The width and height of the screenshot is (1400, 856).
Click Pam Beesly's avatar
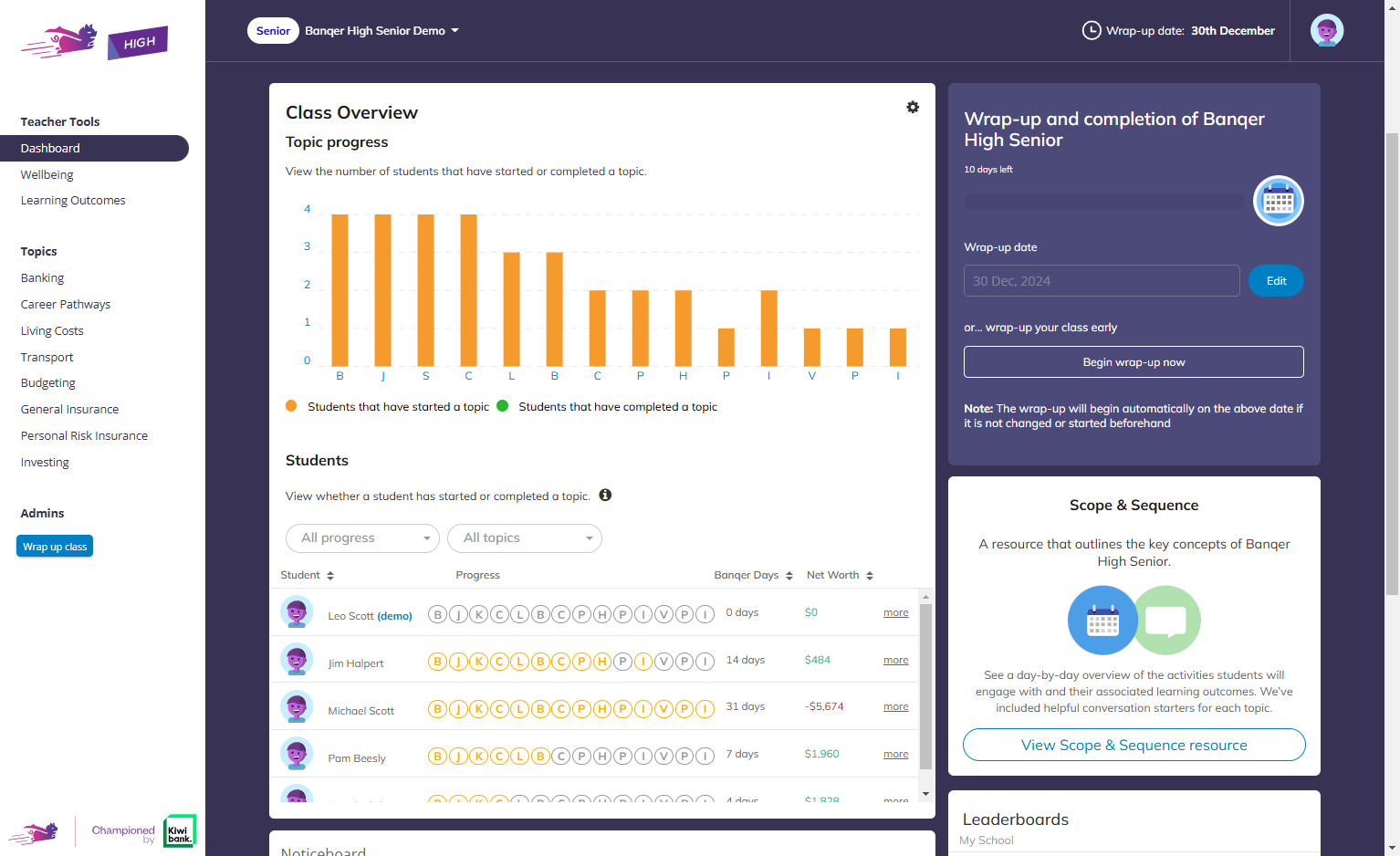click(297, 755)
